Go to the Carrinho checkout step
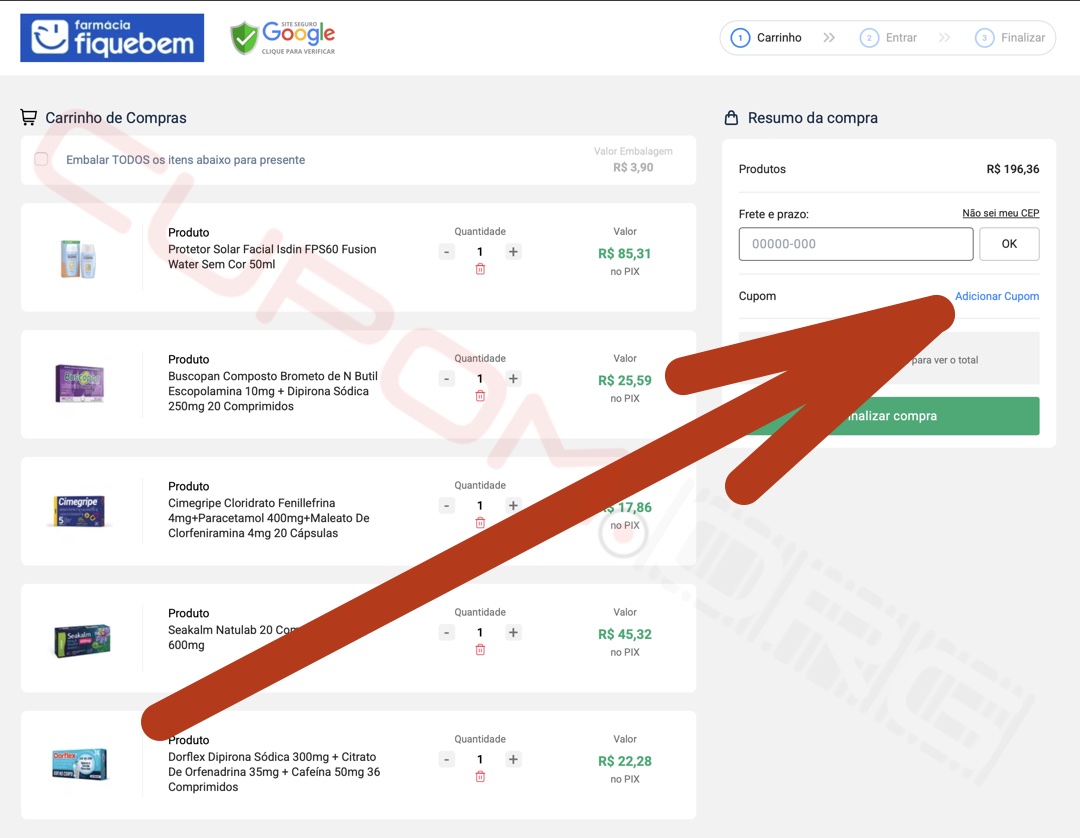1080x838 pixels. pos(766,38)
